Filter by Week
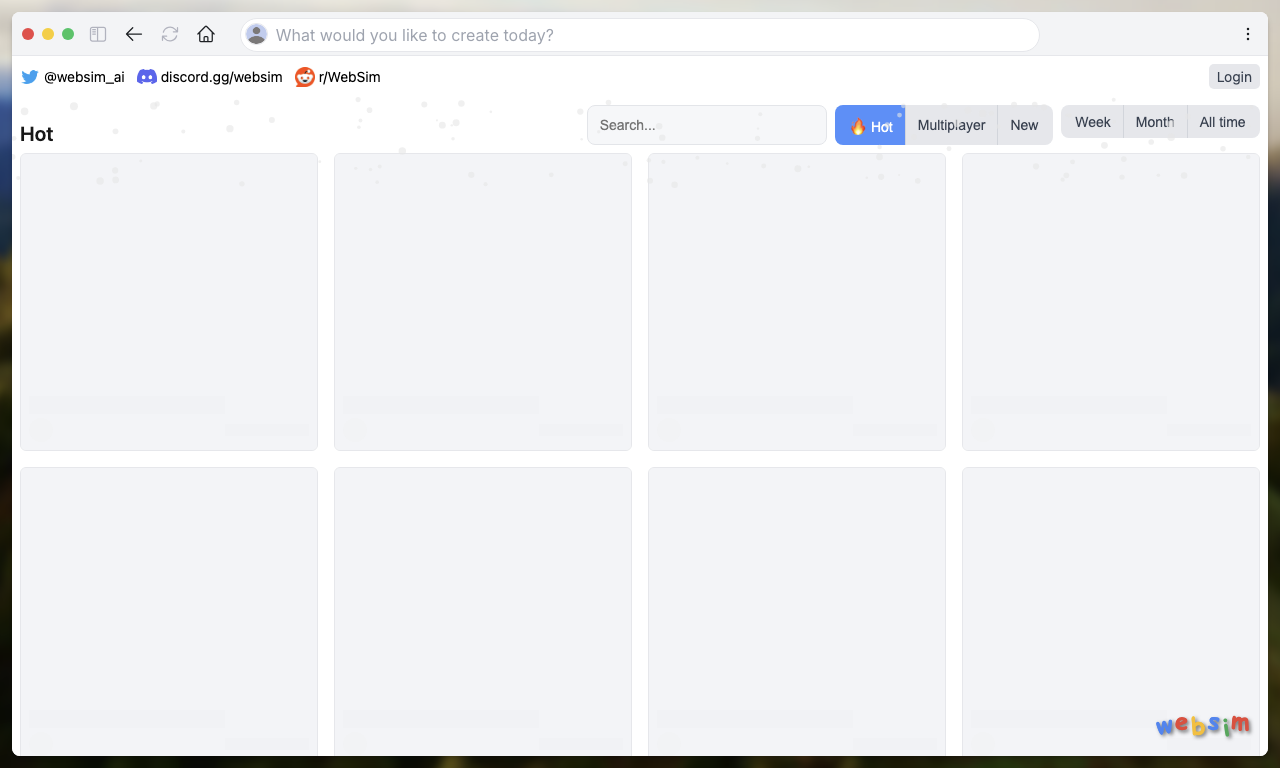 (x=1092, y=122)
